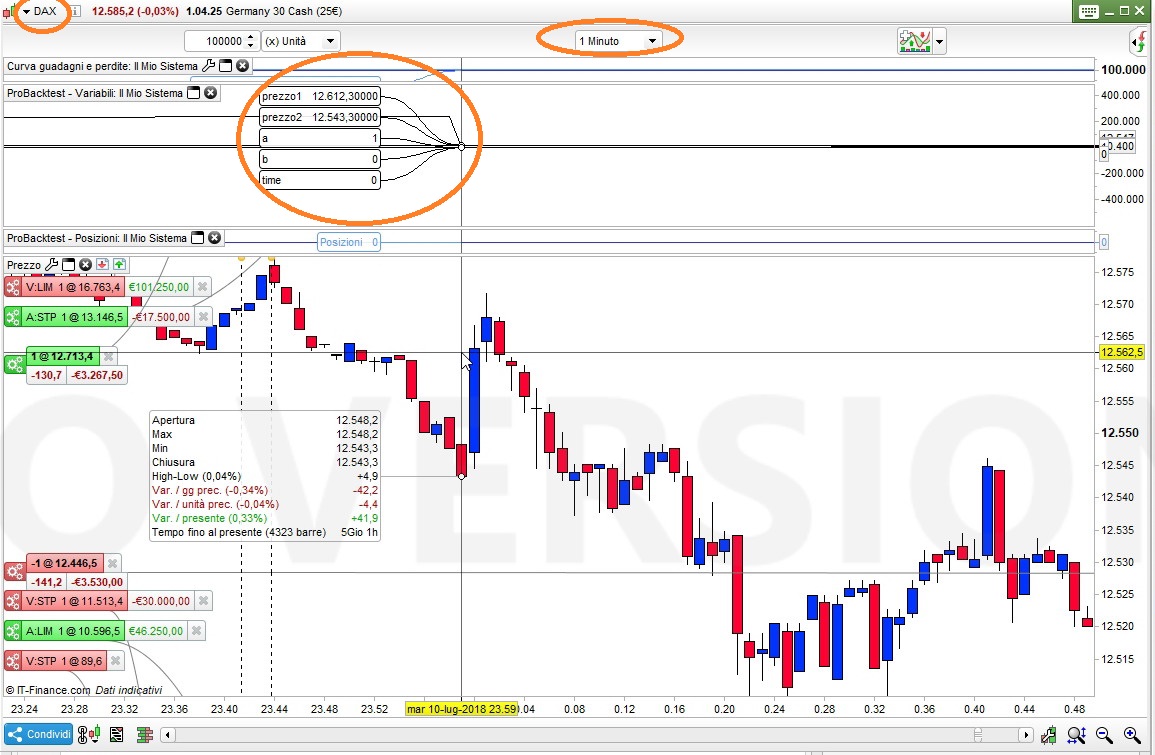Click the Posizioni 0 label

pos(348,242)
